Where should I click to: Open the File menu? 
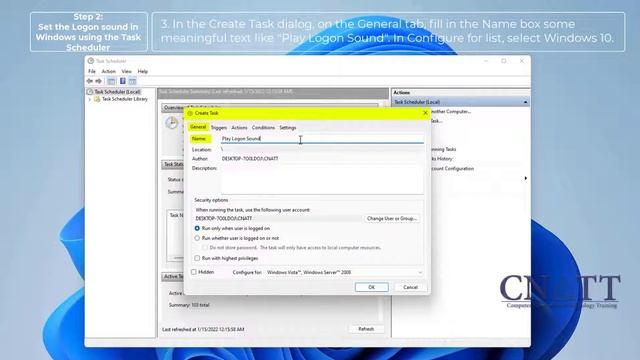92,71
